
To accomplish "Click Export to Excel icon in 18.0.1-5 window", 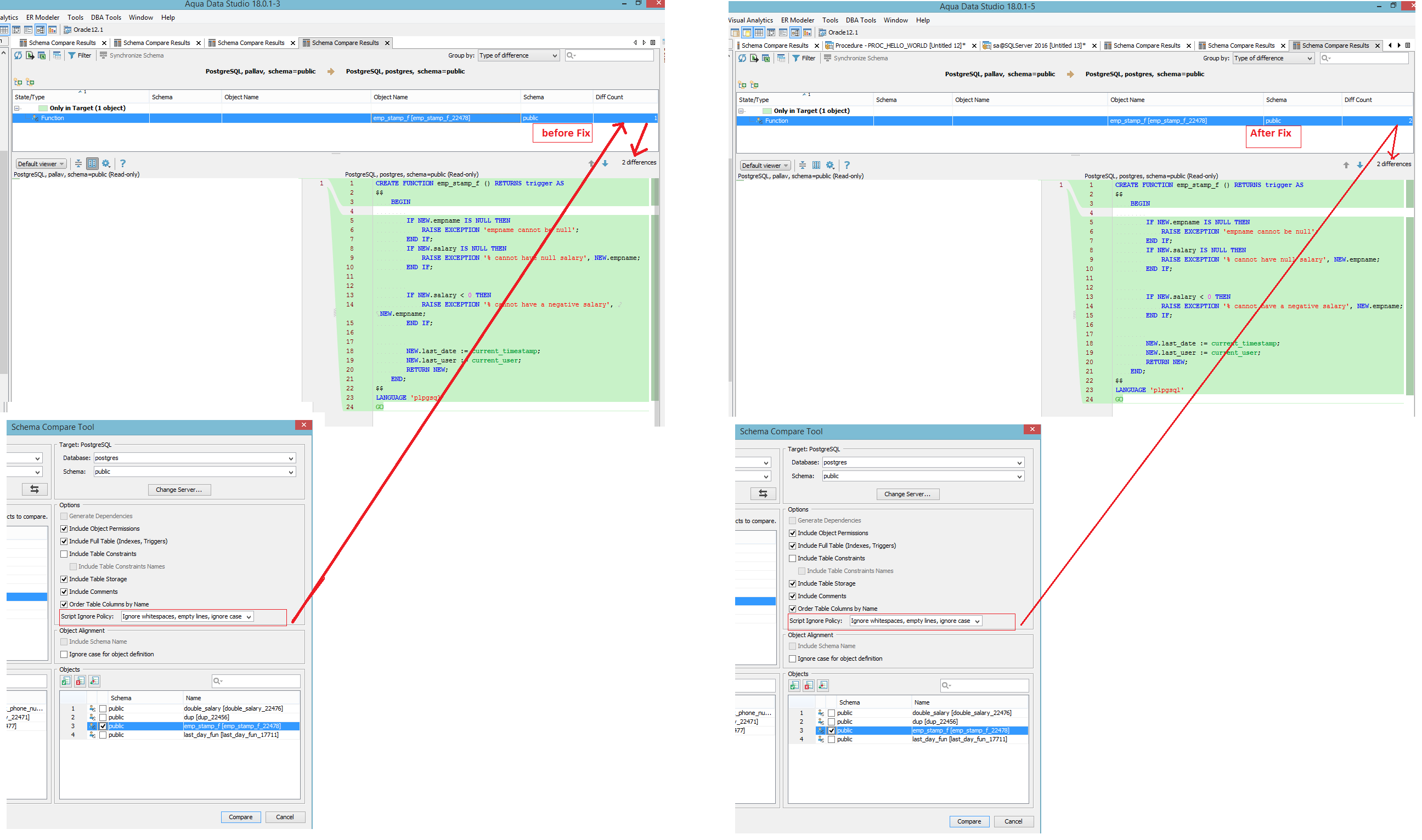I will [x=766, y=58].
